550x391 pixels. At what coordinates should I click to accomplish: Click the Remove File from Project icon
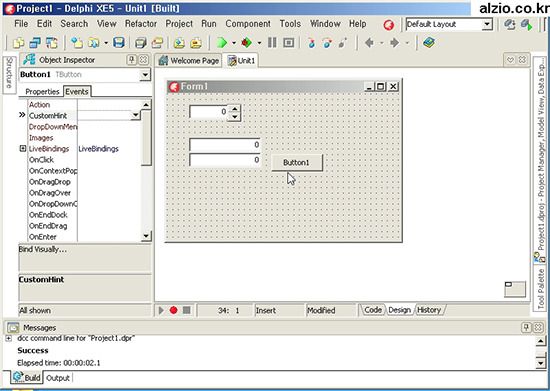196,43
